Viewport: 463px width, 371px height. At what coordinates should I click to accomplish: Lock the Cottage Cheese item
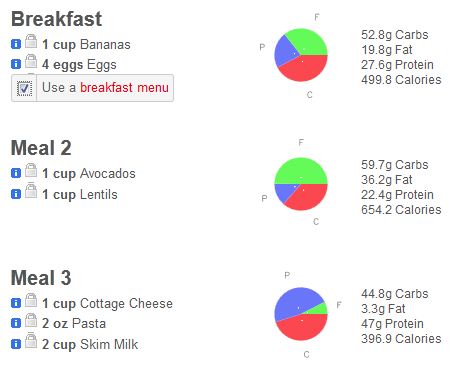31,300
